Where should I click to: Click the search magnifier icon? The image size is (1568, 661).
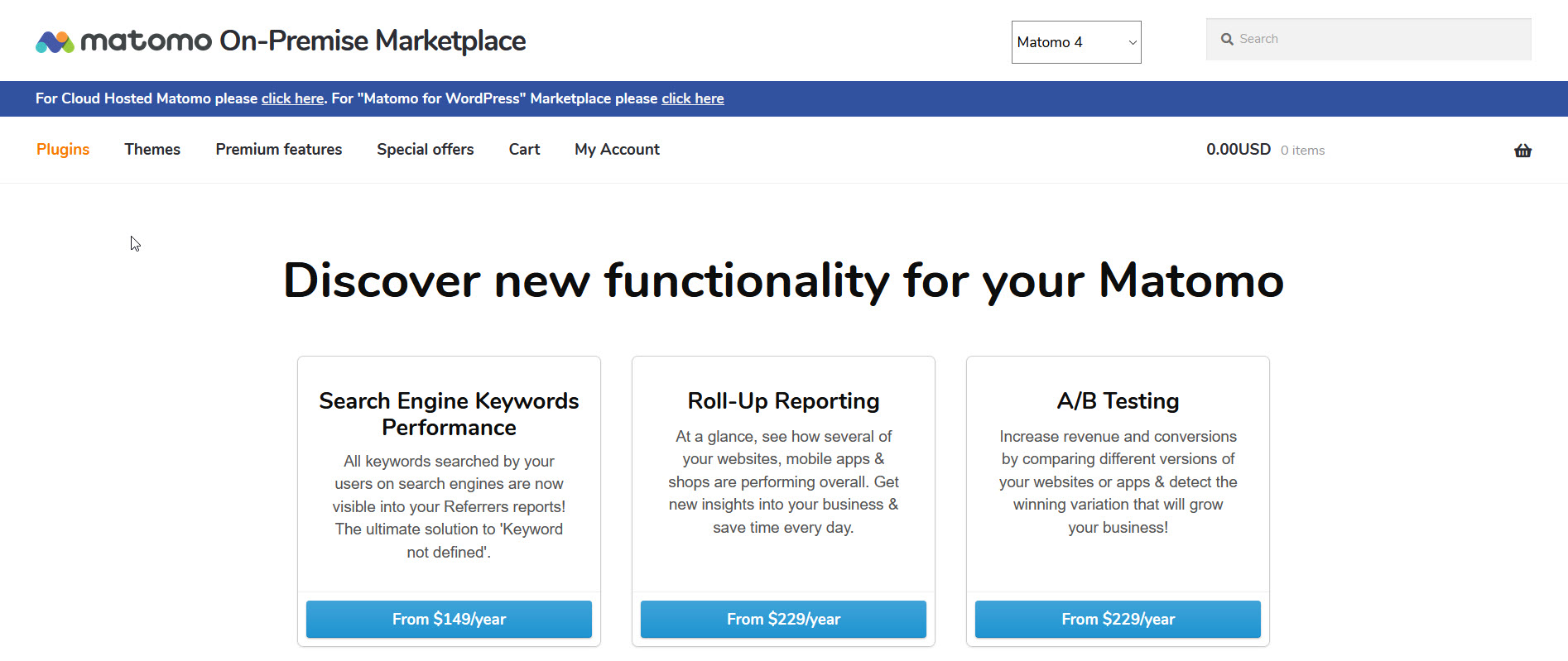pyautogui.click(x=1227, y=39)
